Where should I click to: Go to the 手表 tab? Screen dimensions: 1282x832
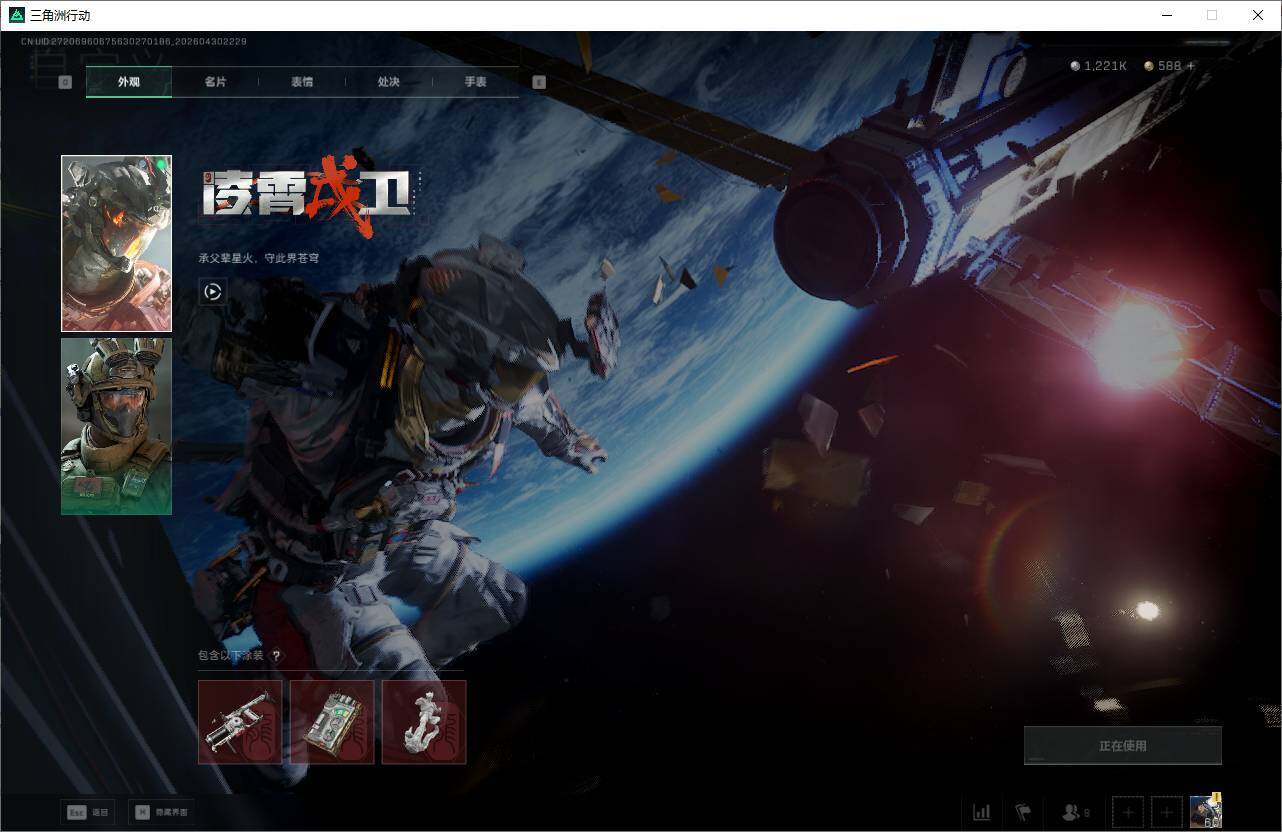click(x=475, y=82)
